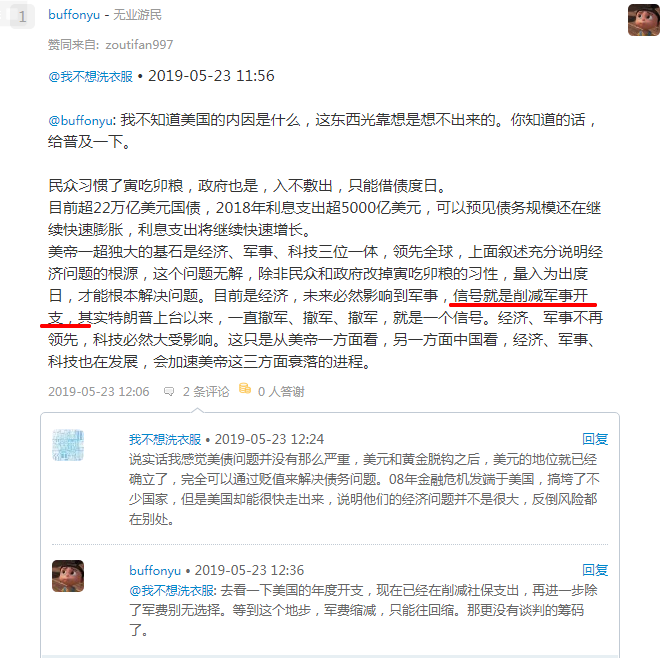Click the 2019-05-23 12:24 comment timestamp
The height and width of the screenshot is (658, 669).
[269, 439]
